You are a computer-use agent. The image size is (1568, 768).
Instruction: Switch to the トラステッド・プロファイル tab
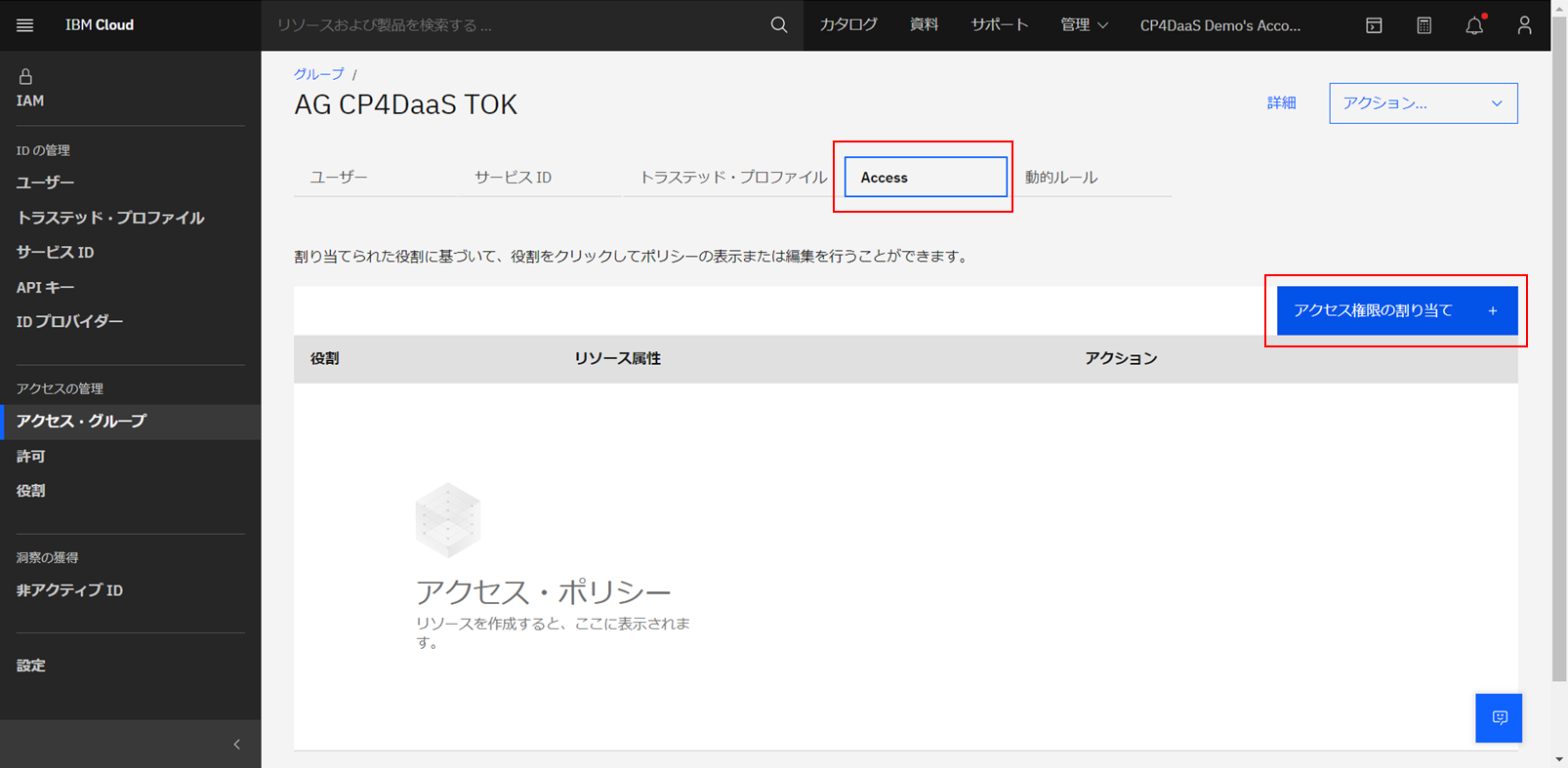click(x=732, y=178)
